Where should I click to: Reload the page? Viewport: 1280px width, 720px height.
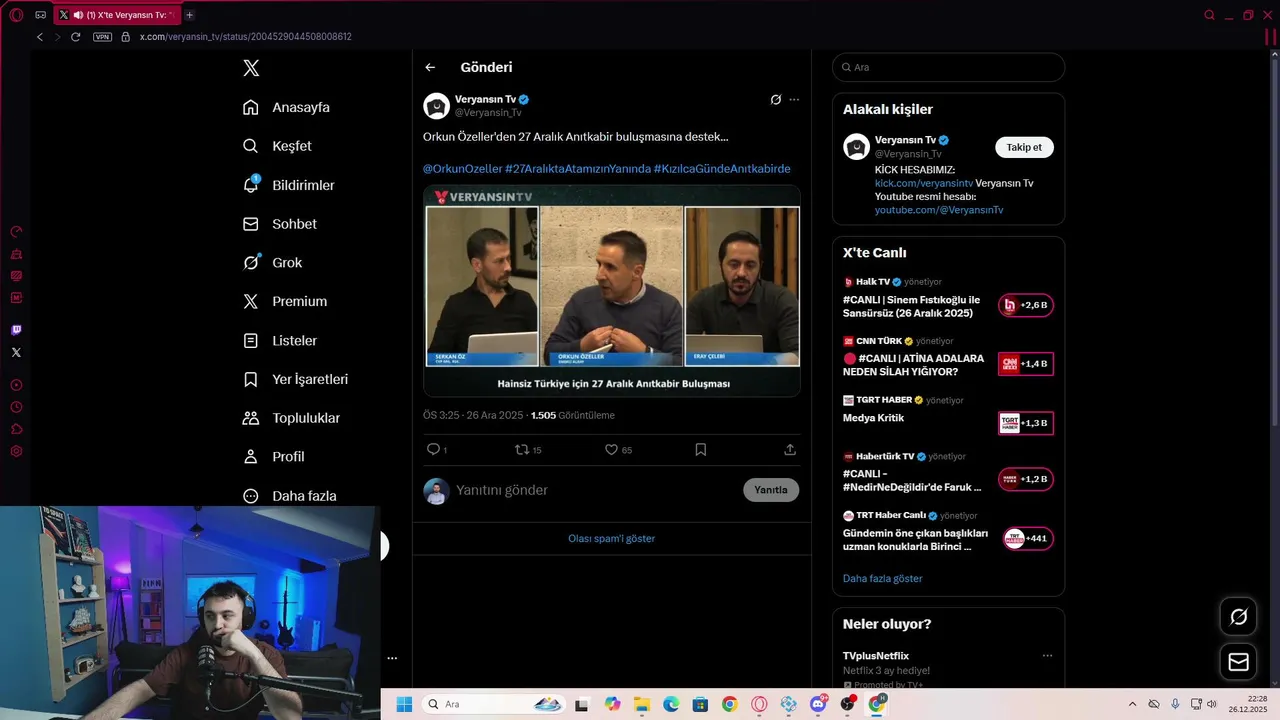(75, 37)
